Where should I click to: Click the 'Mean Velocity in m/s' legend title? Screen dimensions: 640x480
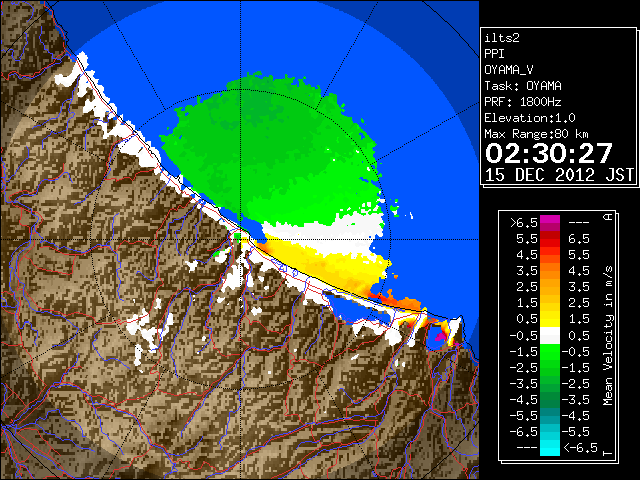point(608,336)
